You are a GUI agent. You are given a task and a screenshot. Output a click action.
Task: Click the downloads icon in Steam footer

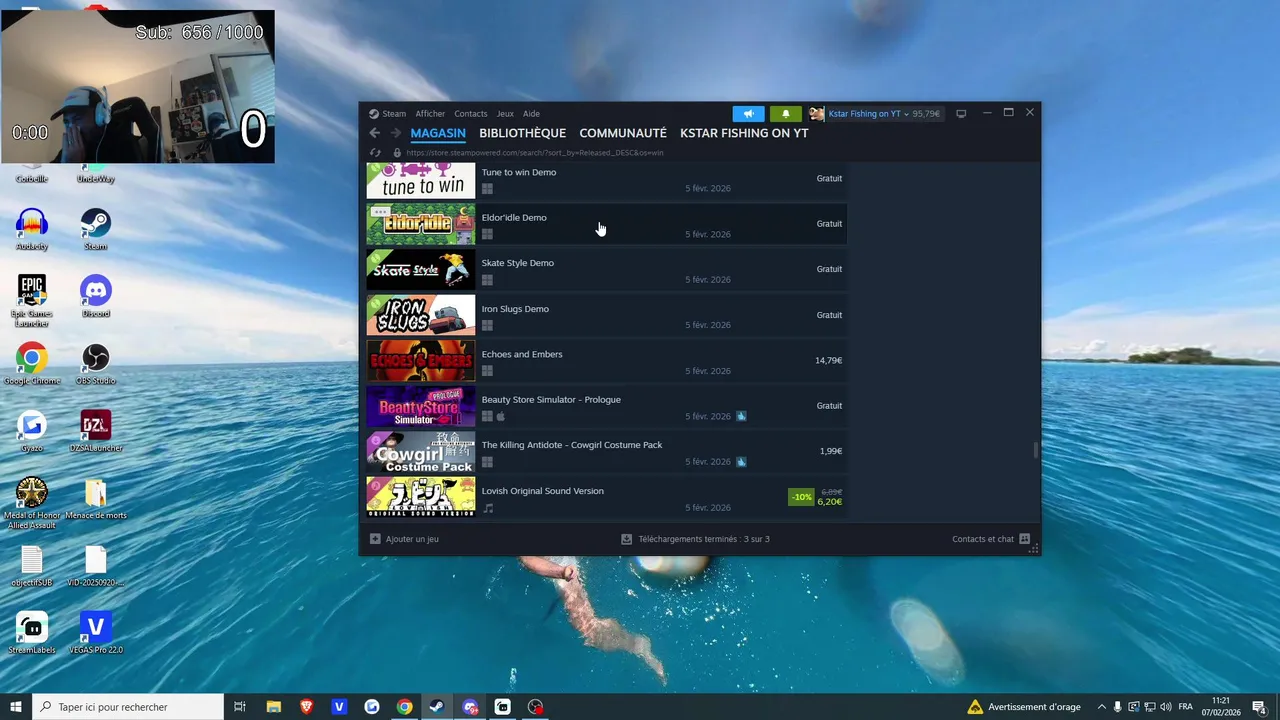point(626,539)
